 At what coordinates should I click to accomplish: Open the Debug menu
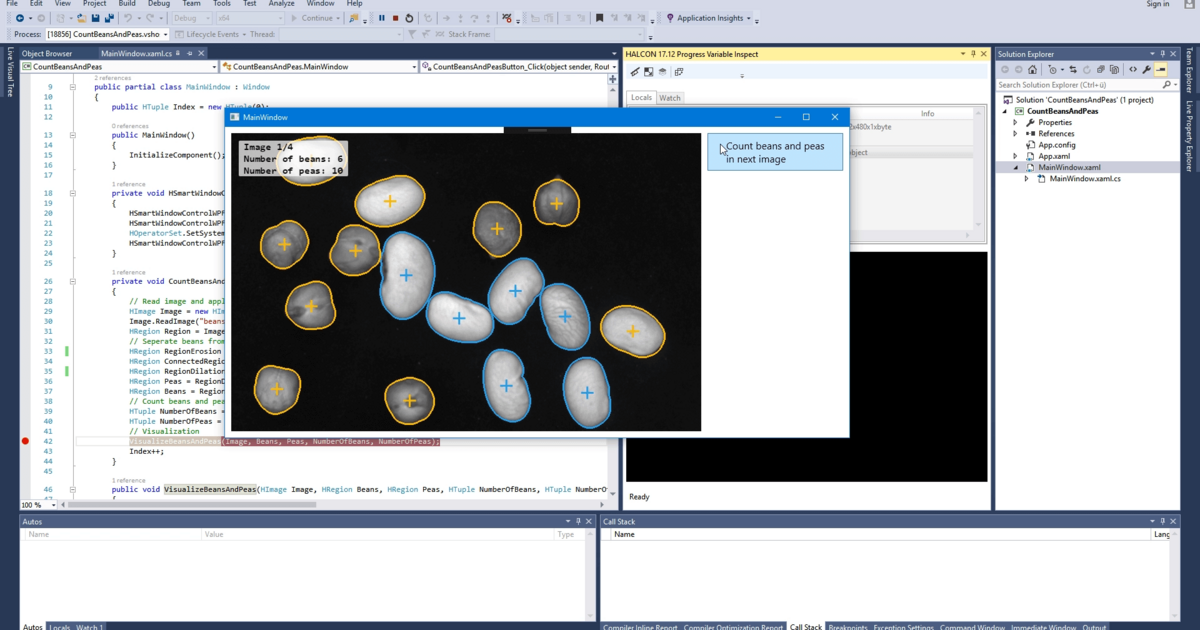pos(159,4)
